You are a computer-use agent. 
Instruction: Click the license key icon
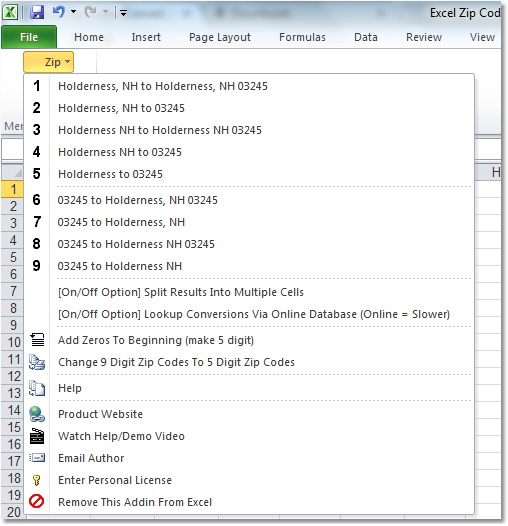[37, 480]
